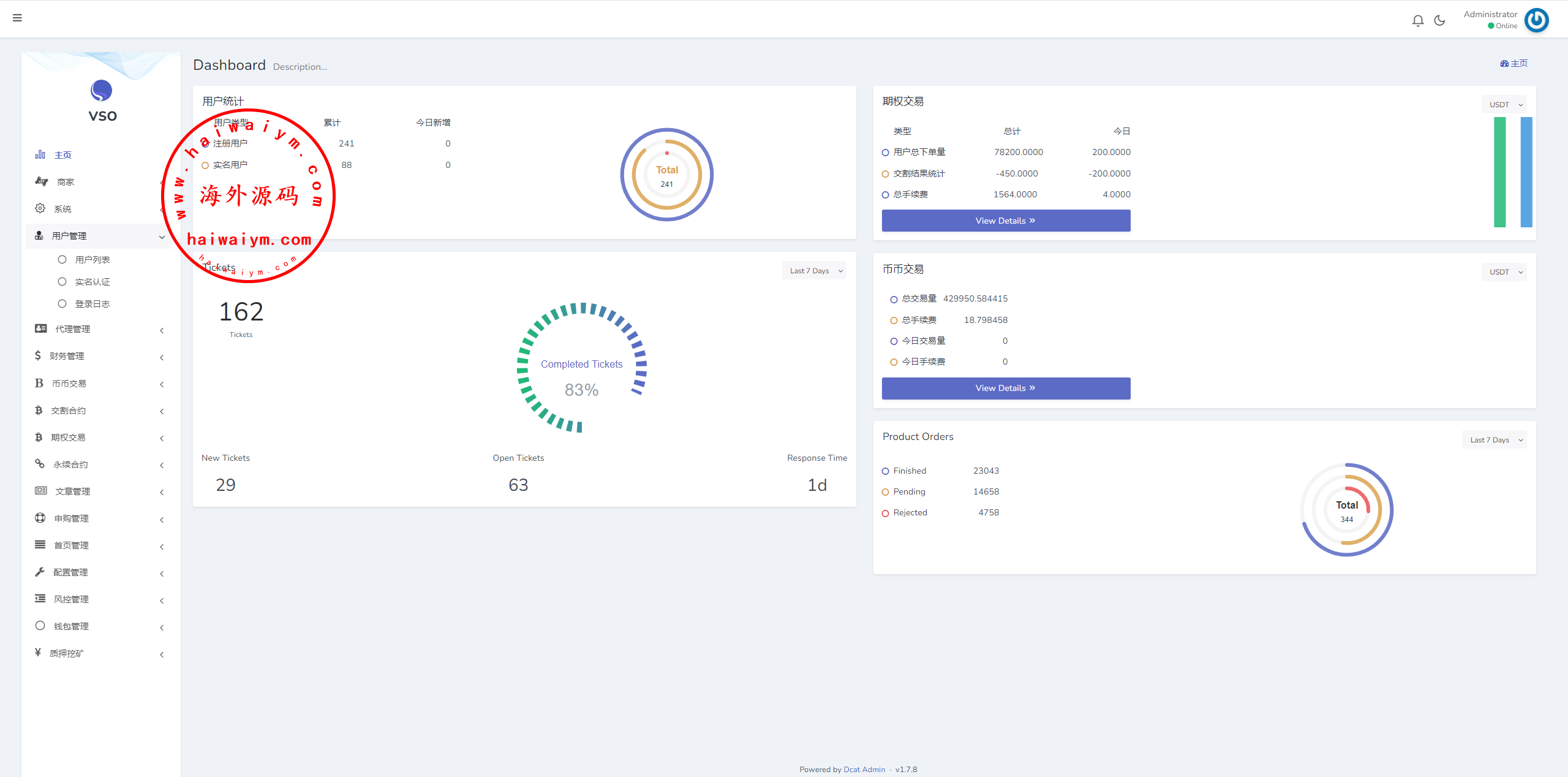This screenshot has width=1568, height=777.
Task: Click the Dcat Admin footer link
Action: 864,770
